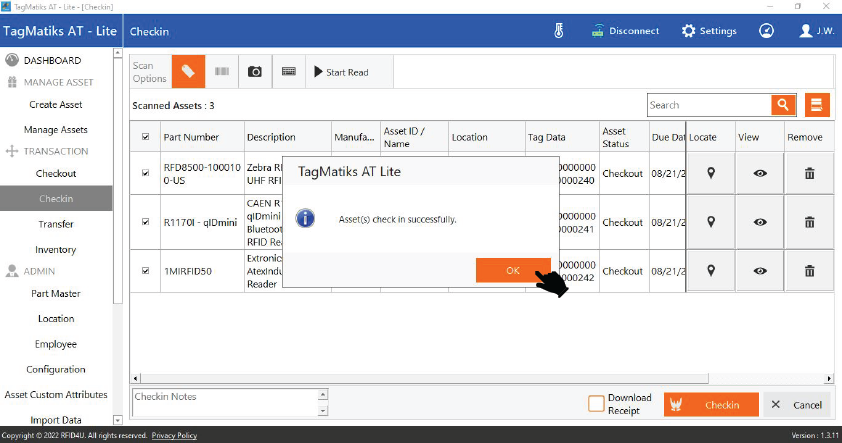842x443 pixels.
Task: Go to Inventory in the sidebar
Action: [56, 250]
